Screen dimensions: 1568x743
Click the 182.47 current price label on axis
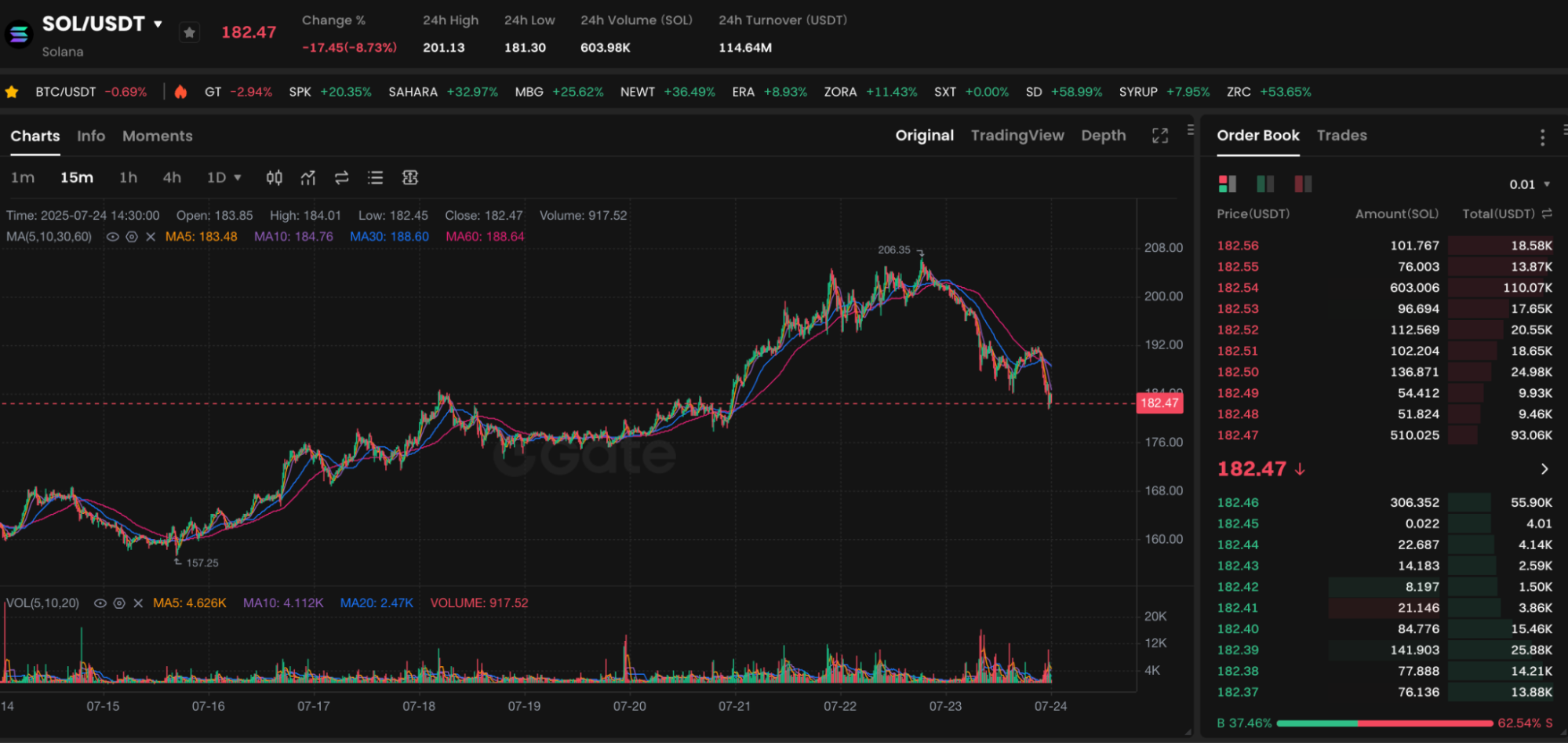[1159, 403]
